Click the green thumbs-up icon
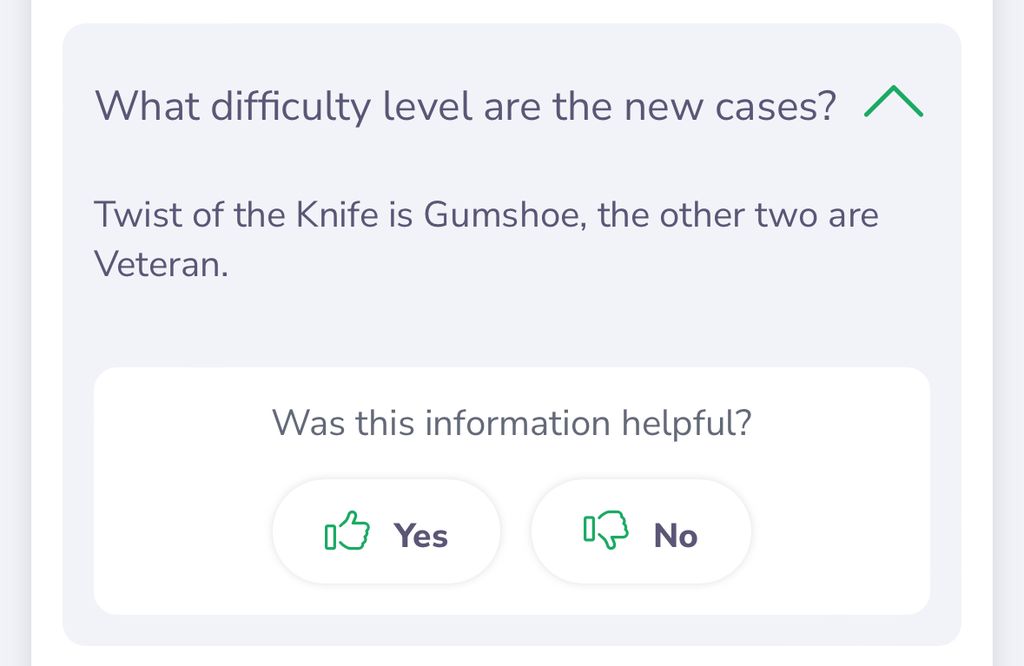Viewport: 1024px width, 666px height. click(347, 531)
